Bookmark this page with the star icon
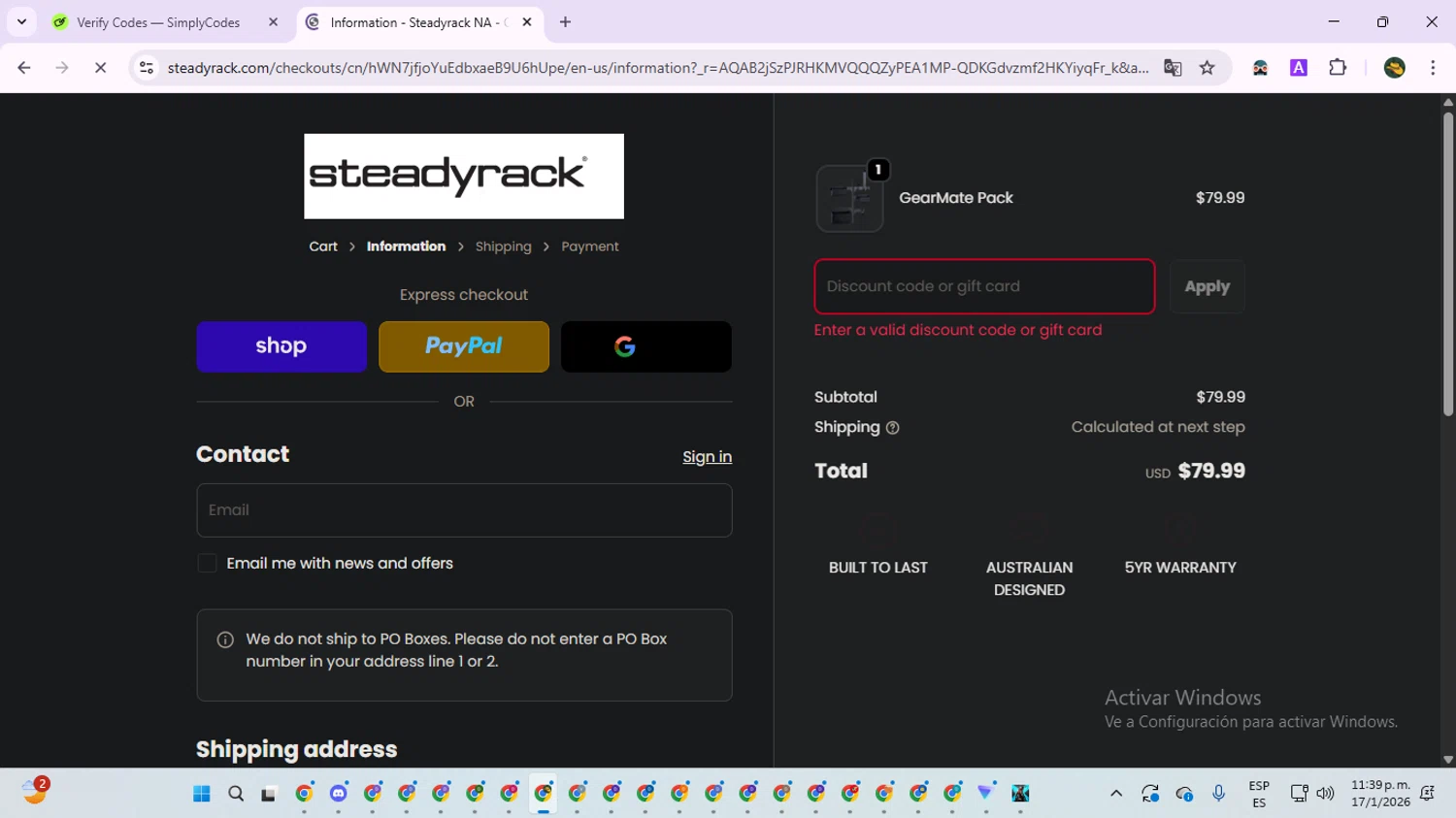Image resolution: width=1456 pixels, height=818 pixels. coord(1208,68)
